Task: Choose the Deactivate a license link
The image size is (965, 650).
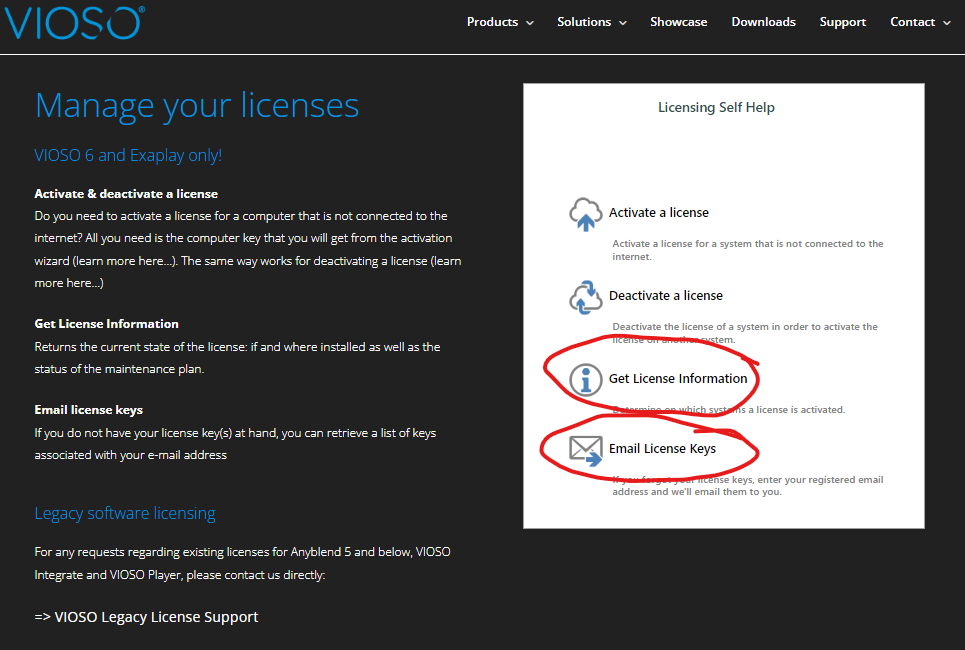Action: (x=665, y=295)
